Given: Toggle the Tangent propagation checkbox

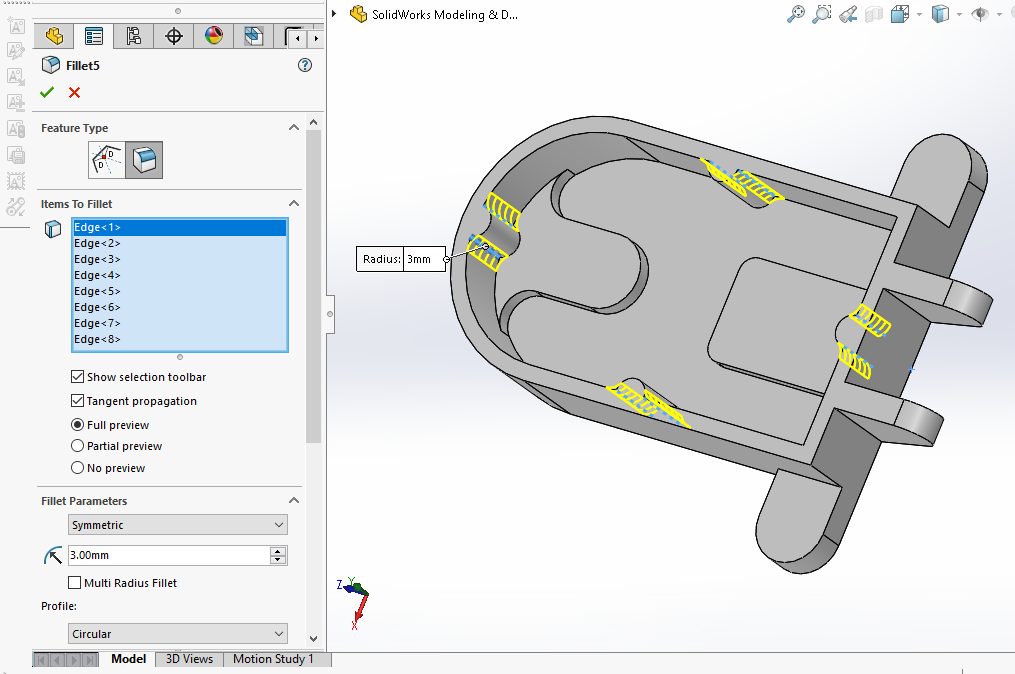Looking at the screenshot, I should click(77, 401).
